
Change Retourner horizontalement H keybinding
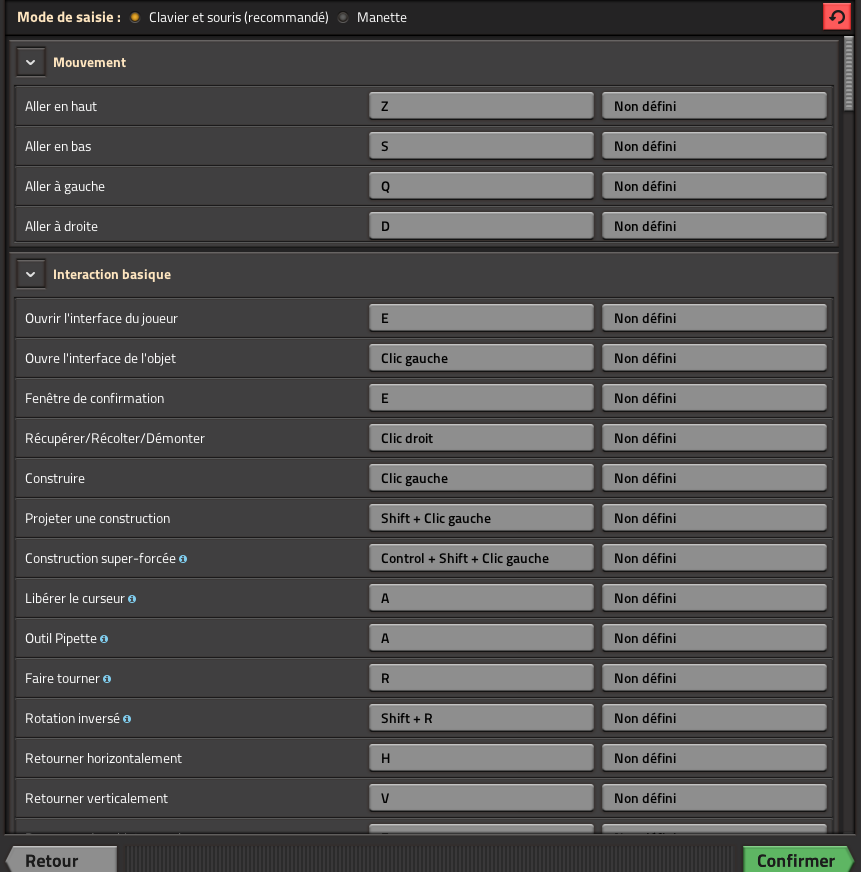[x=481, y=758]
